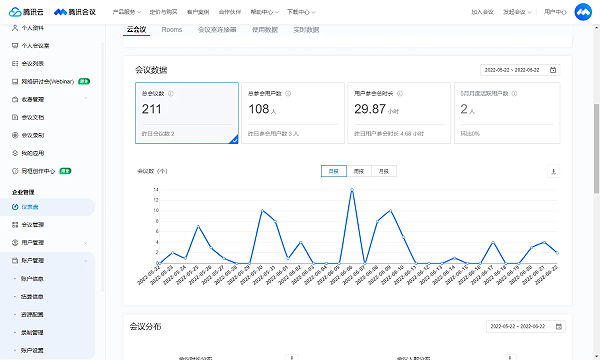
Task: Show info tooltip for 月度活跃用户数
Action: 515,93
